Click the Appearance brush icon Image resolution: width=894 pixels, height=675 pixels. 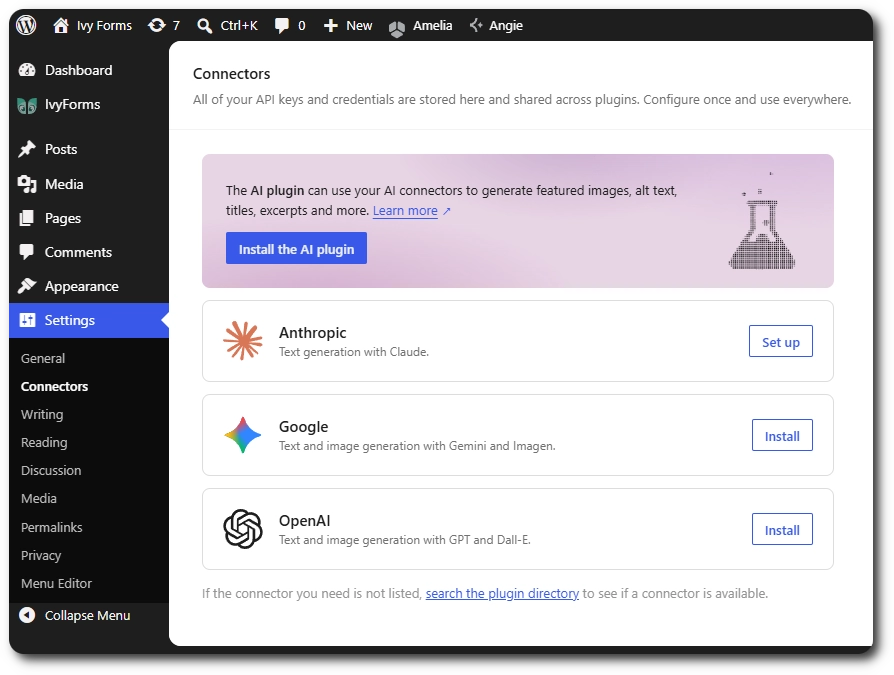pyautogui.click(x=27, y=286)
